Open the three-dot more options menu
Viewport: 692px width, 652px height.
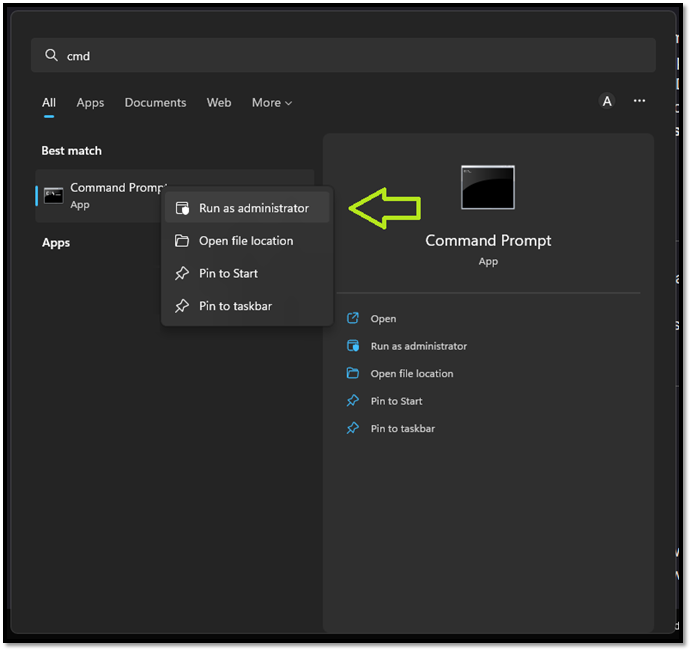coord(639,101)
